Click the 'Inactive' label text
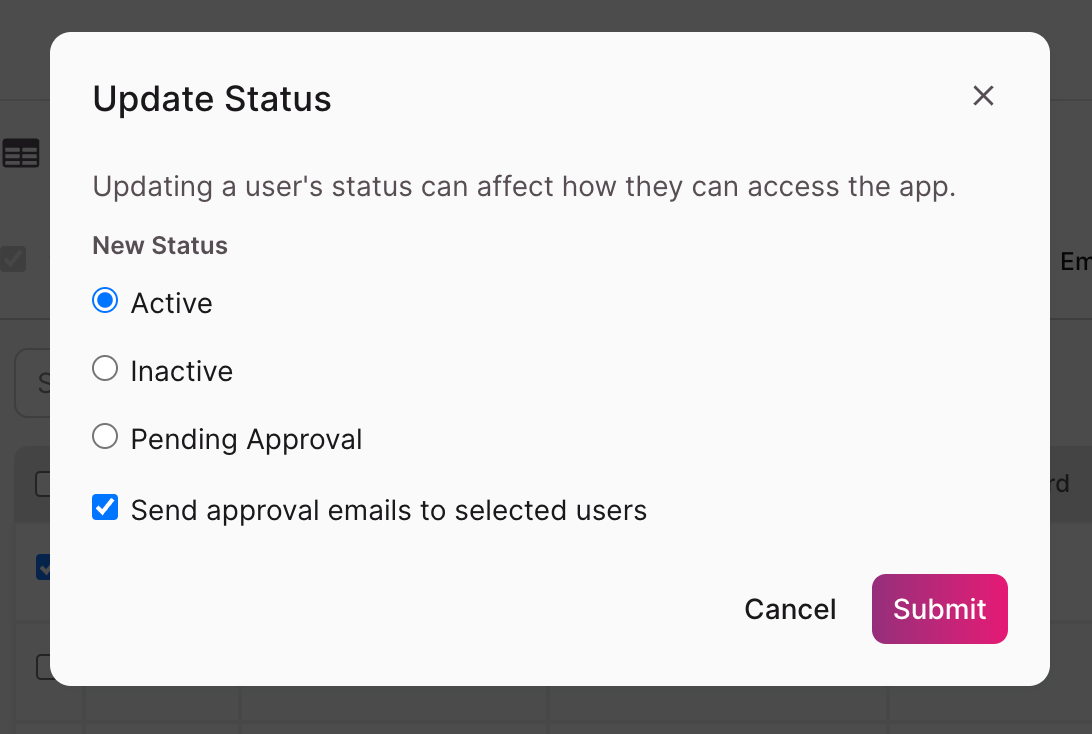This screenshot has height=734, width=1092. pyautogui.click(x=182, y=372)
